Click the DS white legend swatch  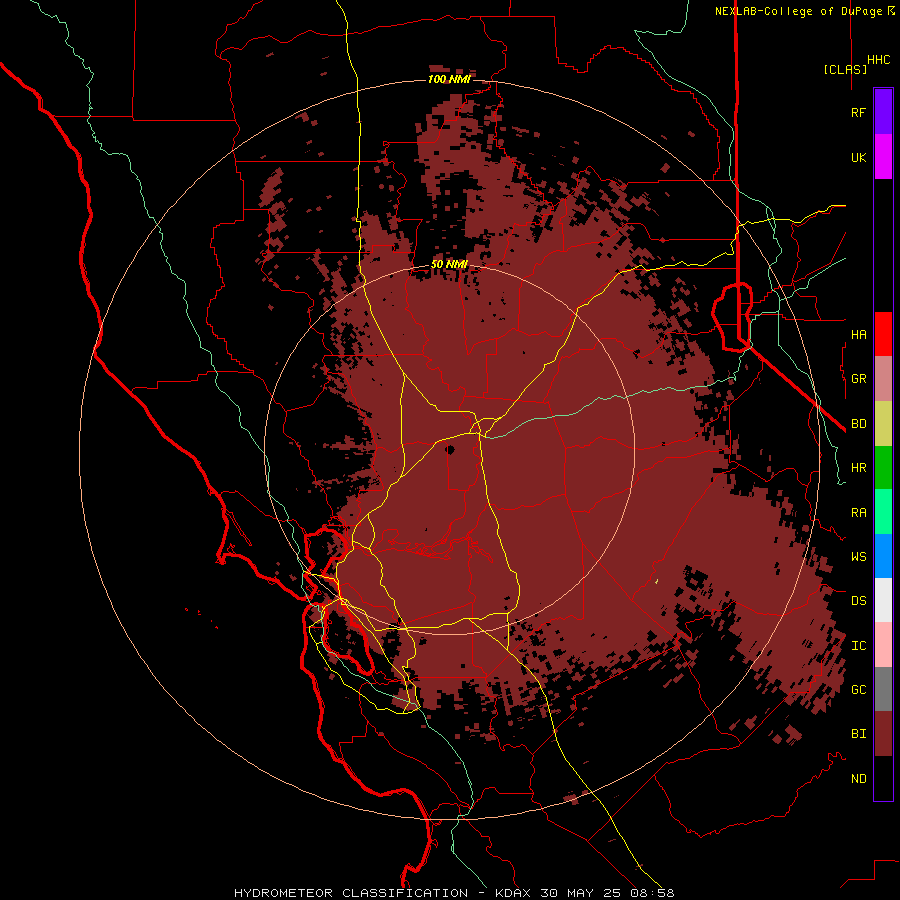click(883, 600)
